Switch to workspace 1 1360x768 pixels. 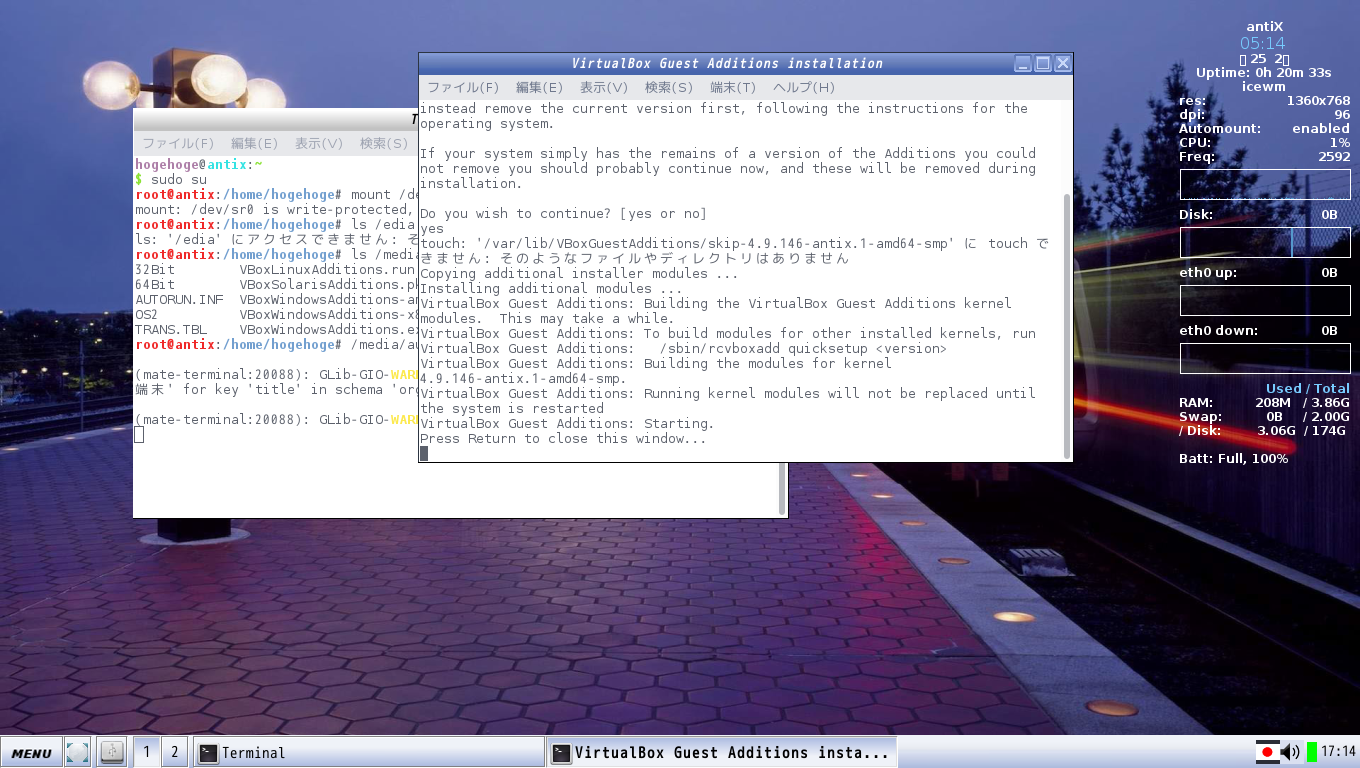(x=146, y=752)
